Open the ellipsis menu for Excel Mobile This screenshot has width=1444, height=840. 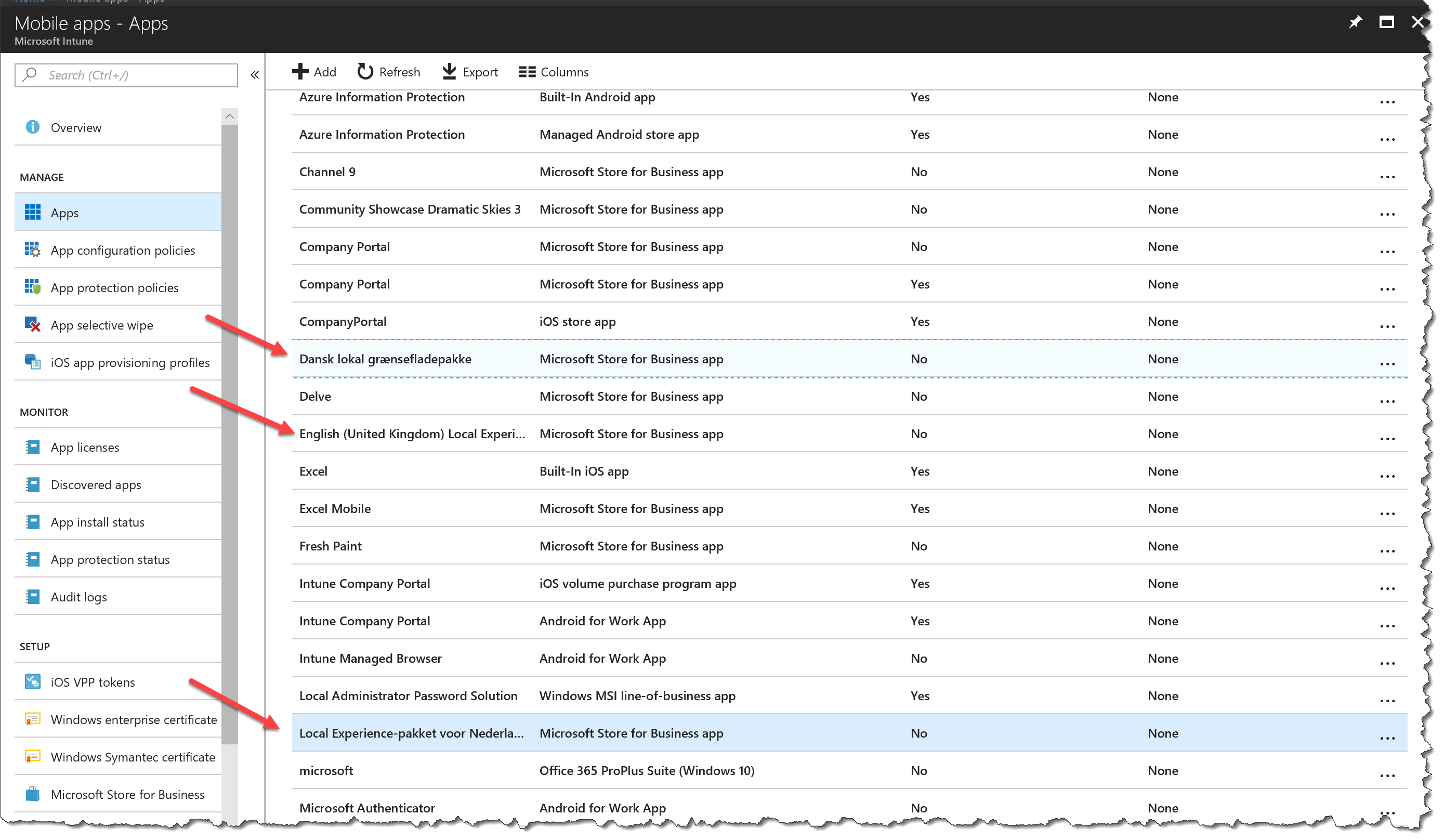1387,513
